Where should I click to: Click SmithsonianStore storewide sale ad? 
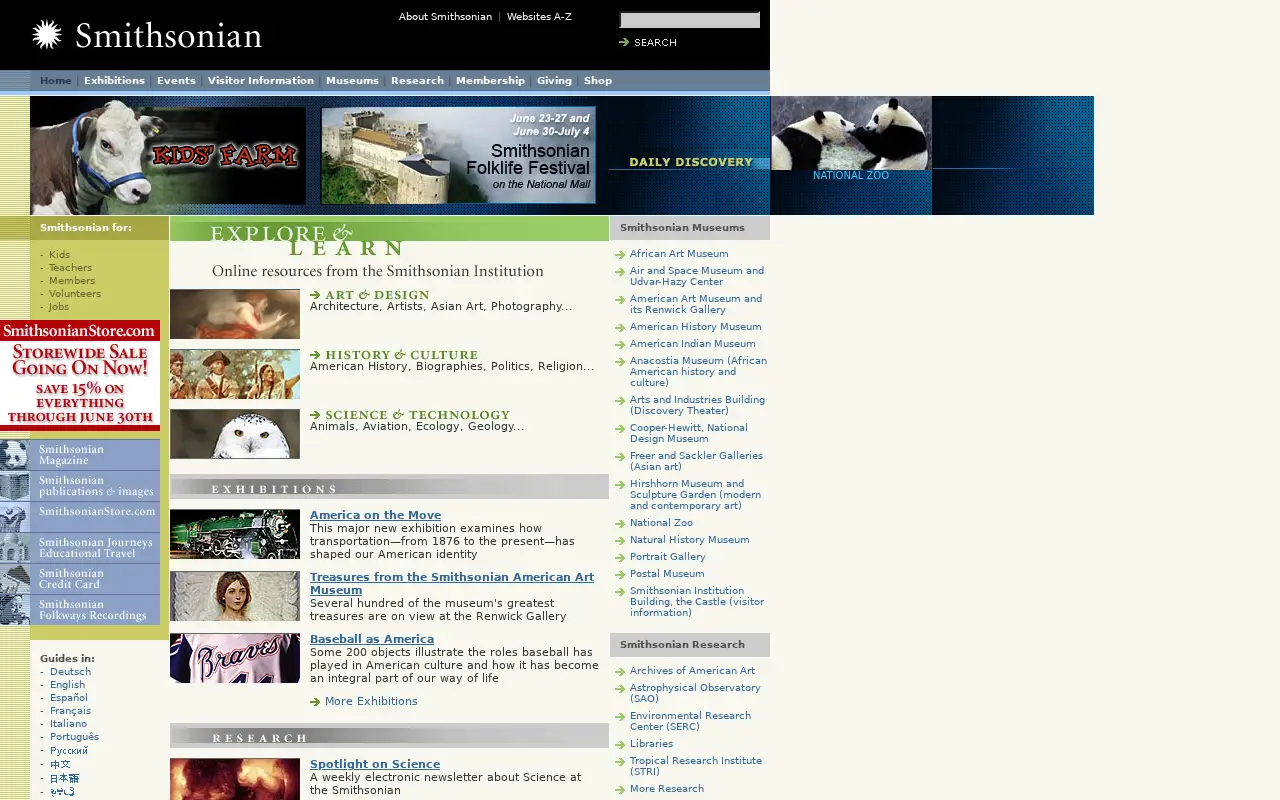[80, 375]
